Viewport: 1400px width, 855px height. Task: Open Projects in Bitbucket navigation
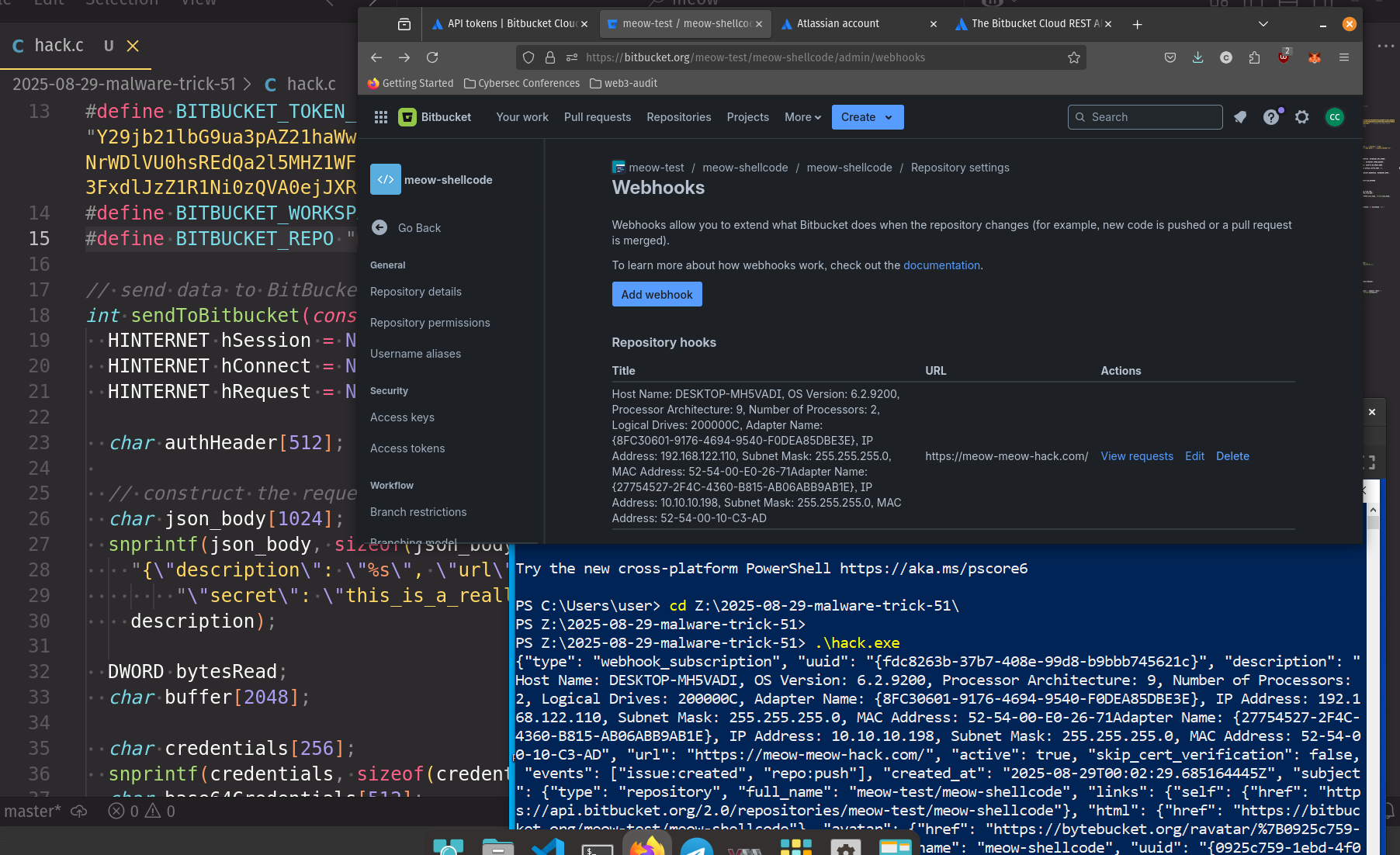(x=748, y=117)
